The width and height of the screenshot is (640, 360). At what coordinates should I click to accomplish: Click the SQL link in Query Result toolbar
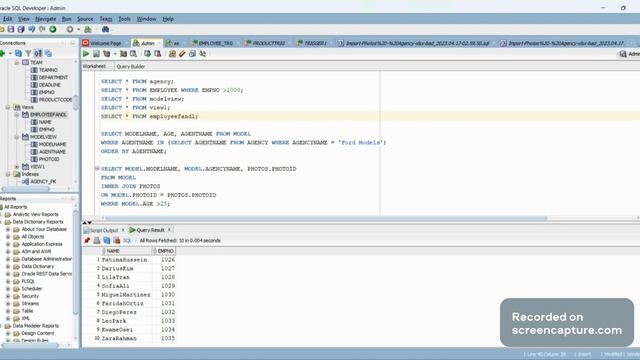pyautogui.click(x=127, y=240)
